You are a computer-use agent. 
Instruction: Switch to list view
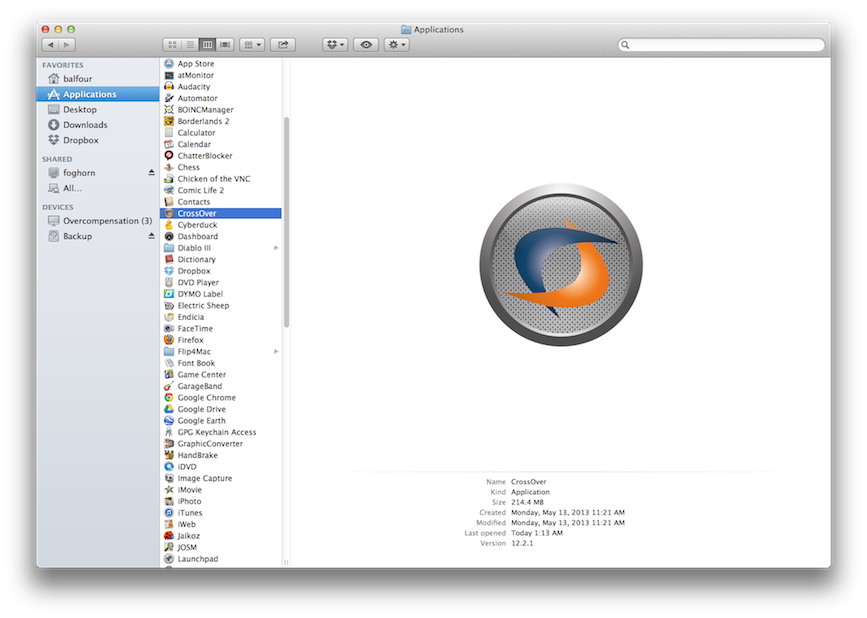(x=190, y=45)
